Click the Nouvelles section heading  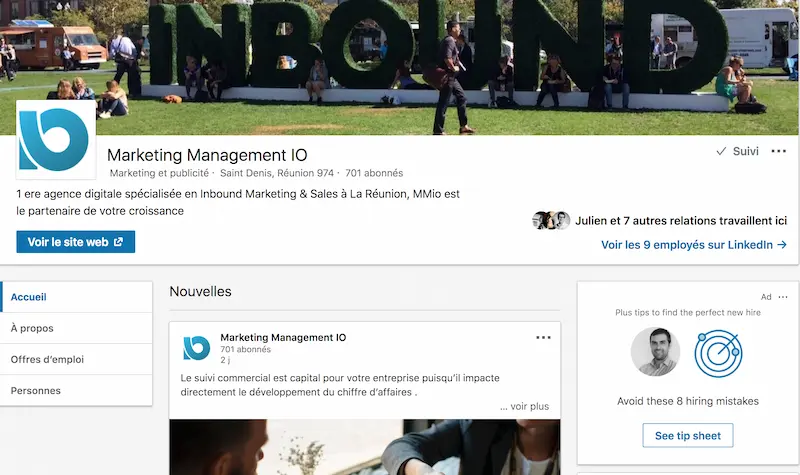(x=201, y=291)
